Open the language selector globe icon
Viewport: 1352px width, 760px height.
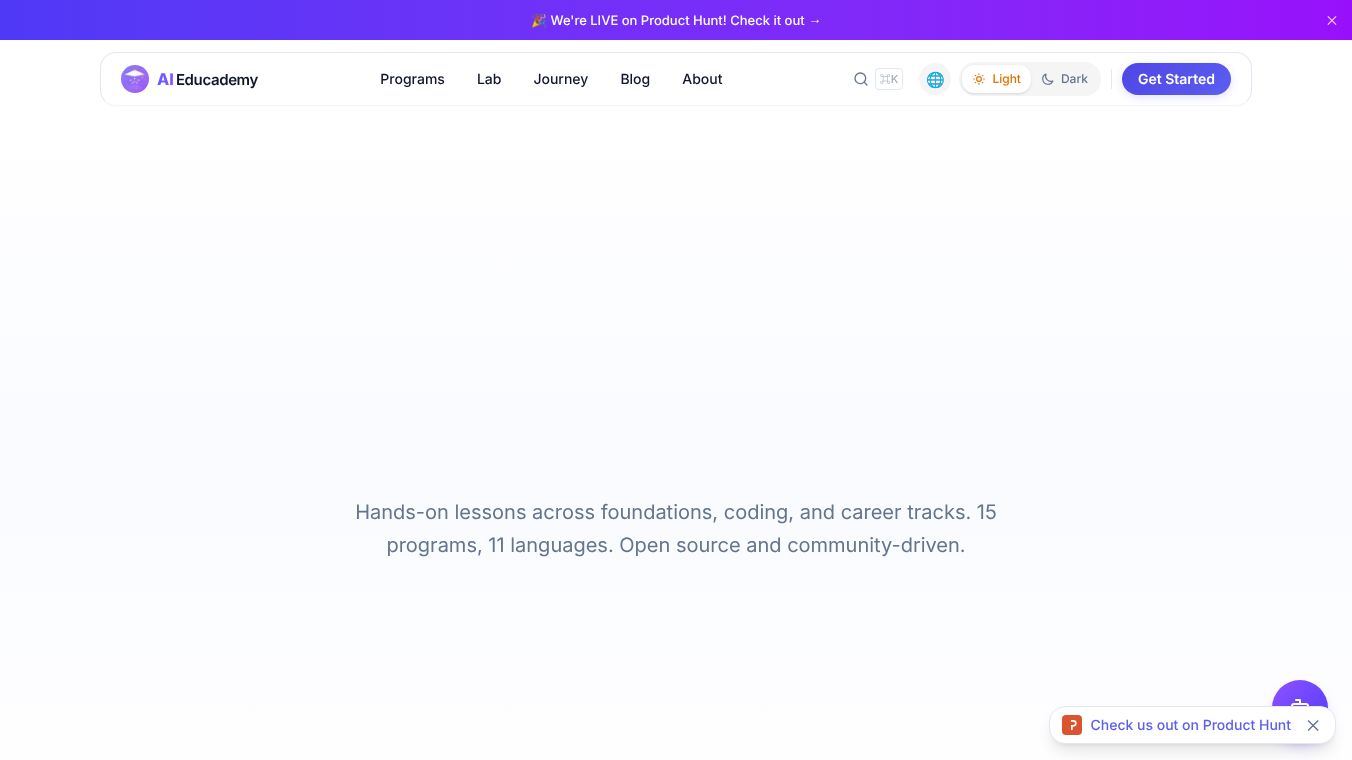(x=935, y=79)
